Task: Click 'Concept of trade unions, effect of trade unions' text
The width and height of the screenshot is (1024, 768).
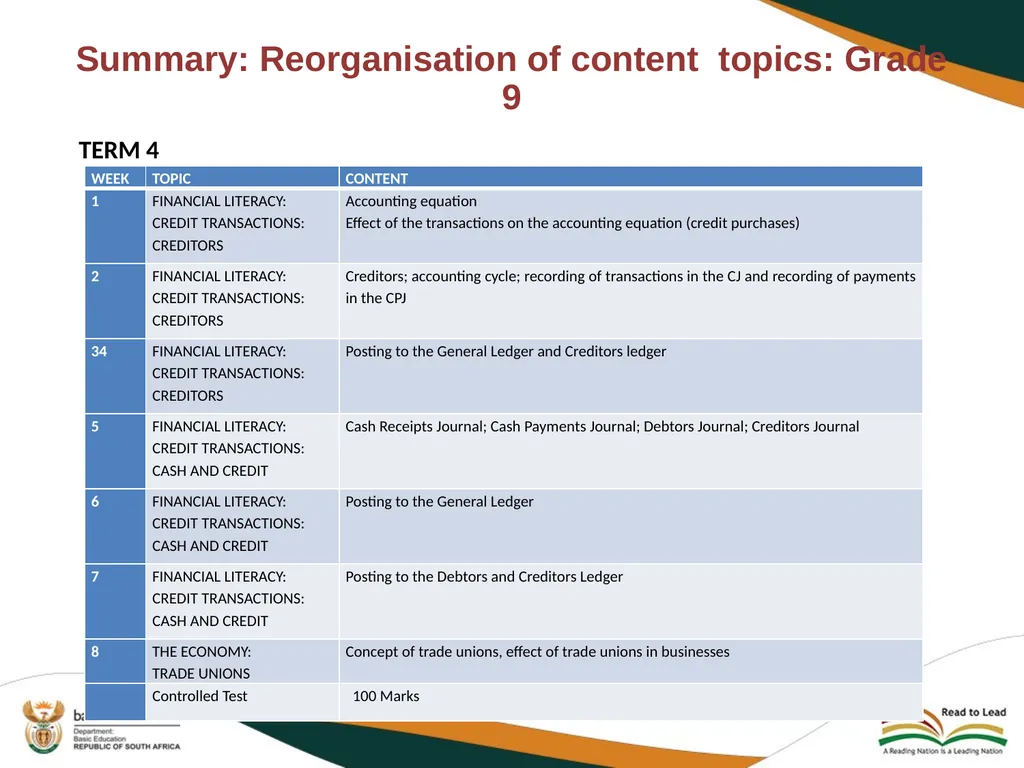Action: pyautogui.click(x=537, y=652)
